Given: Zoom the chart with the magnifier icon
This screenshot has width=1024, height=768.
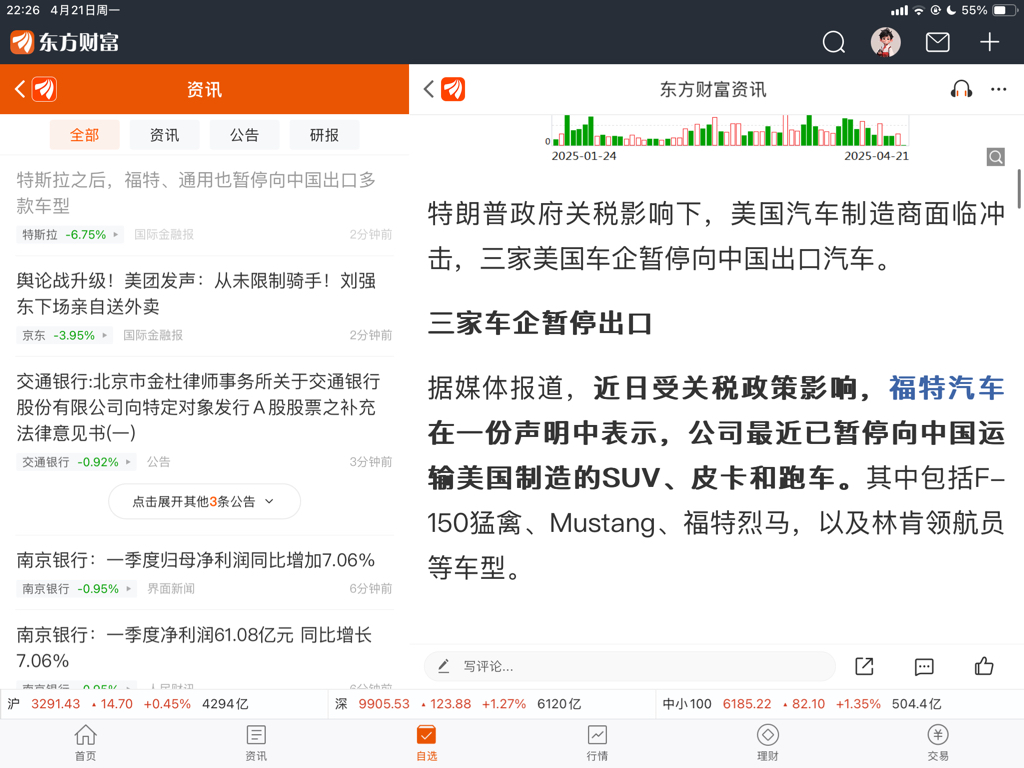Looking at the screenshot, I should (x=995, y=157).
